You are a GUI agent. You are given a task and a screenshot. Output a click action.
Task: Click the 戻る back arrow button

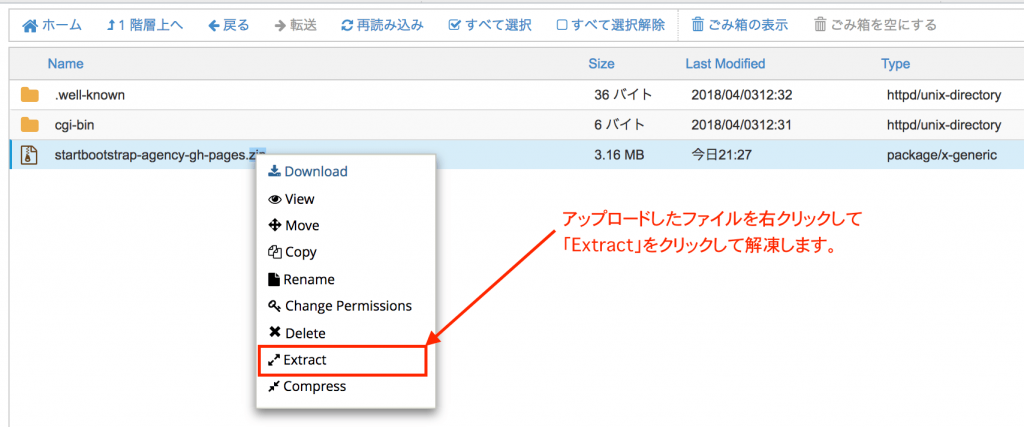coord(229,23)
